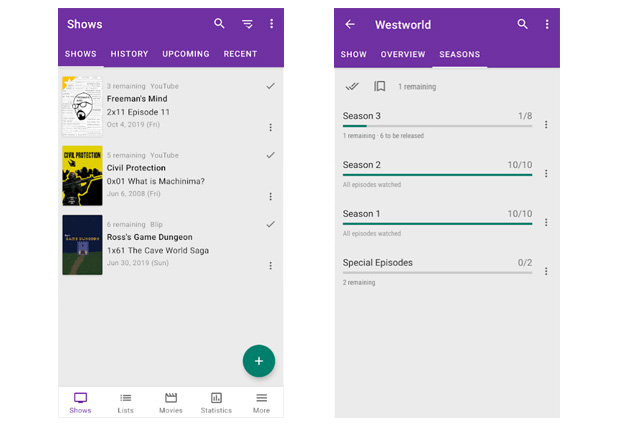Select Movies in the bottom navigation

(x=171, y=403)
